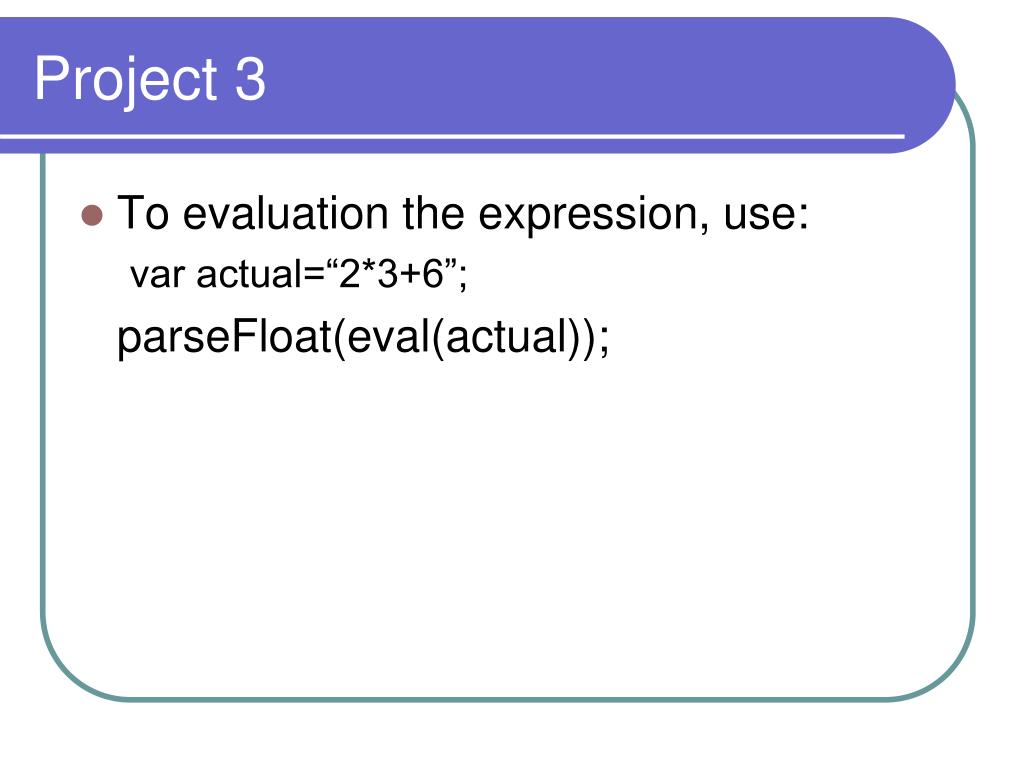Click the empty white slide body area
This screenshot has width=1024, height=768.
pos(509,522)
